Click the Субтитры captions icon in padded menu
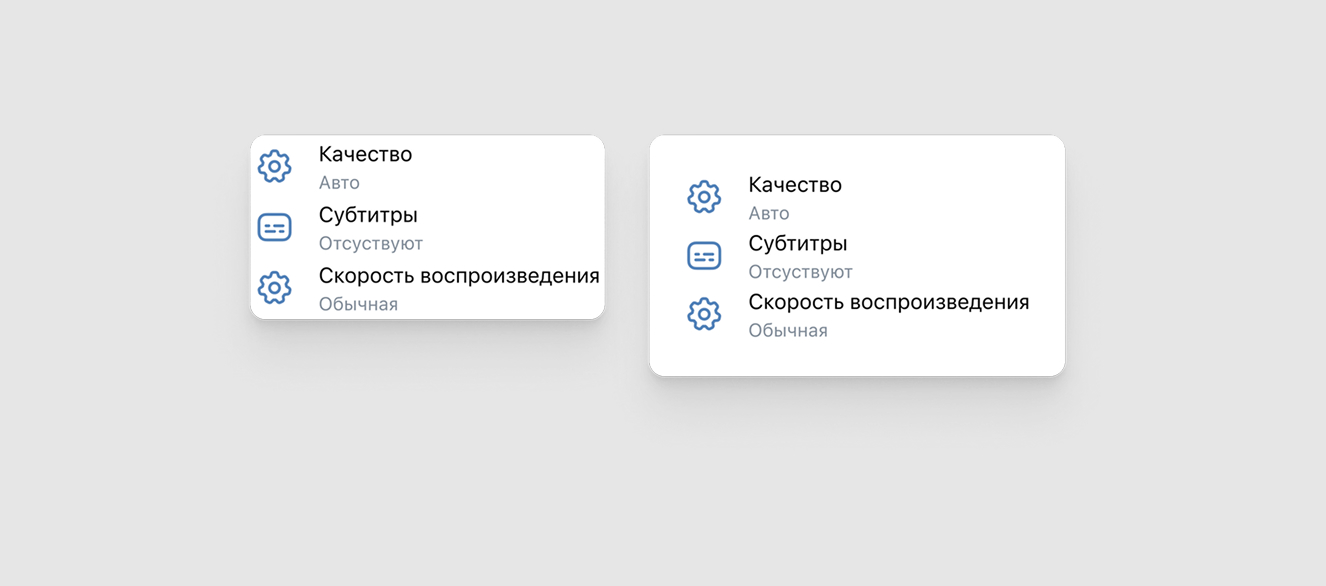 pyautogui.click(x=704, y=256)
